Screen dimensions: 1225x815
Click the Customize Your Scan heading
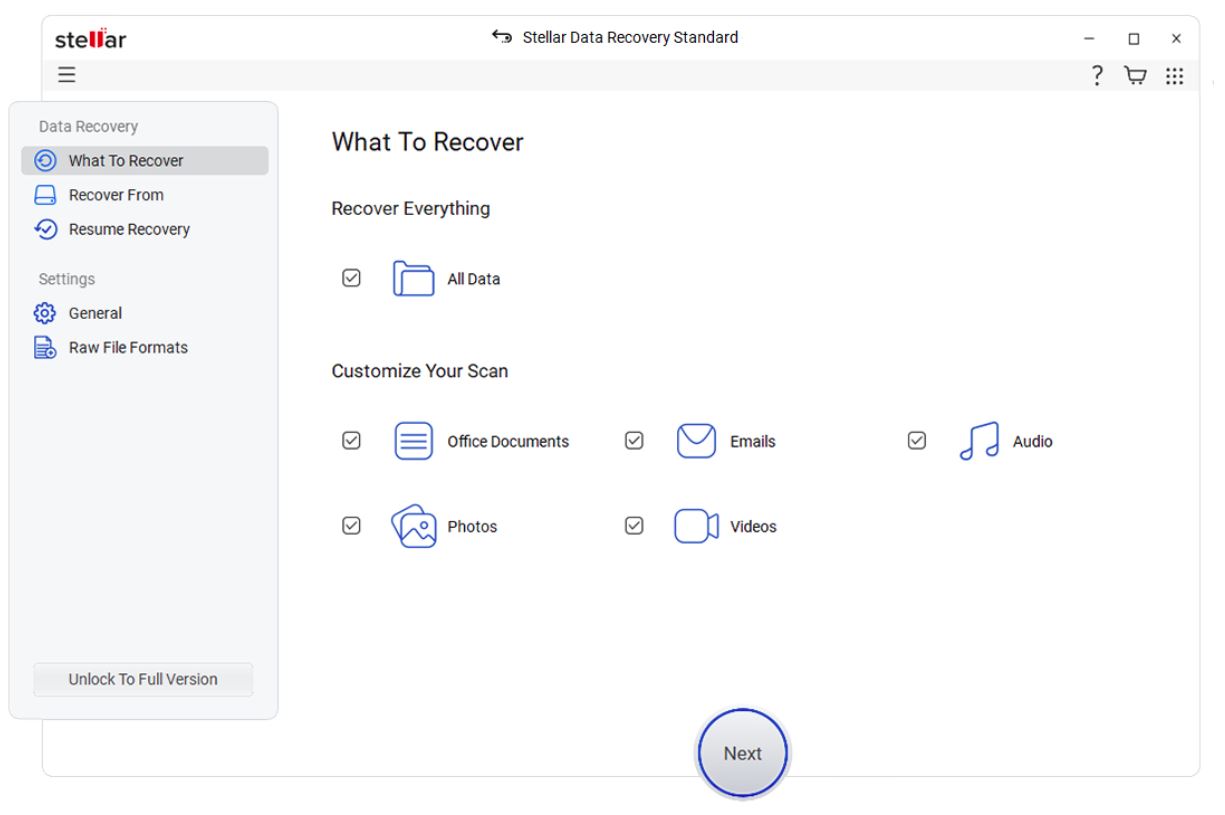tap(420, 371)
